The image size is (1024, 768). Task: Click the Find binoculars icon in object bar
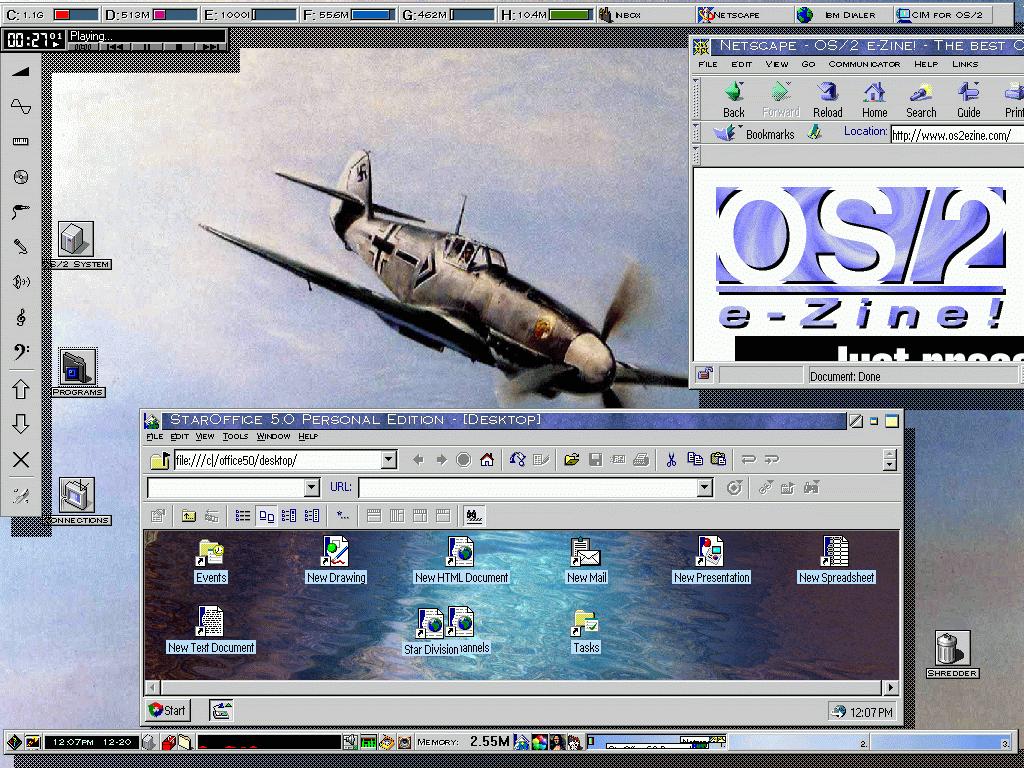tap(474, 516)
